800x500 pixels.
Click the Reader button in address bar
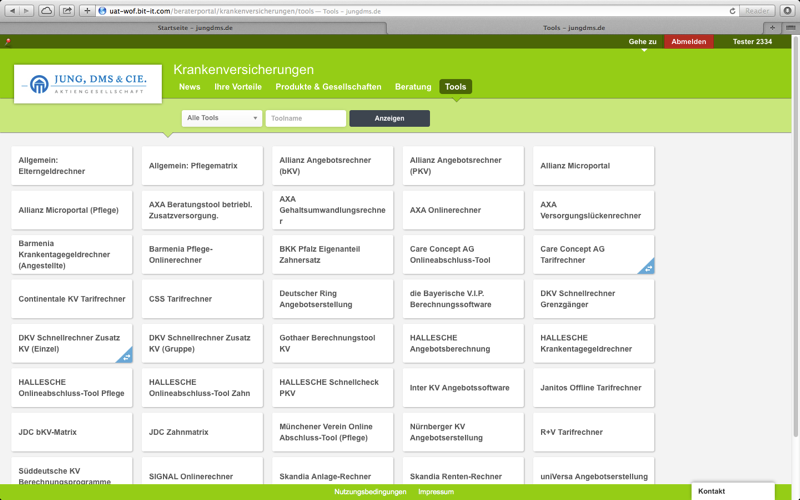tap(757, 11)
